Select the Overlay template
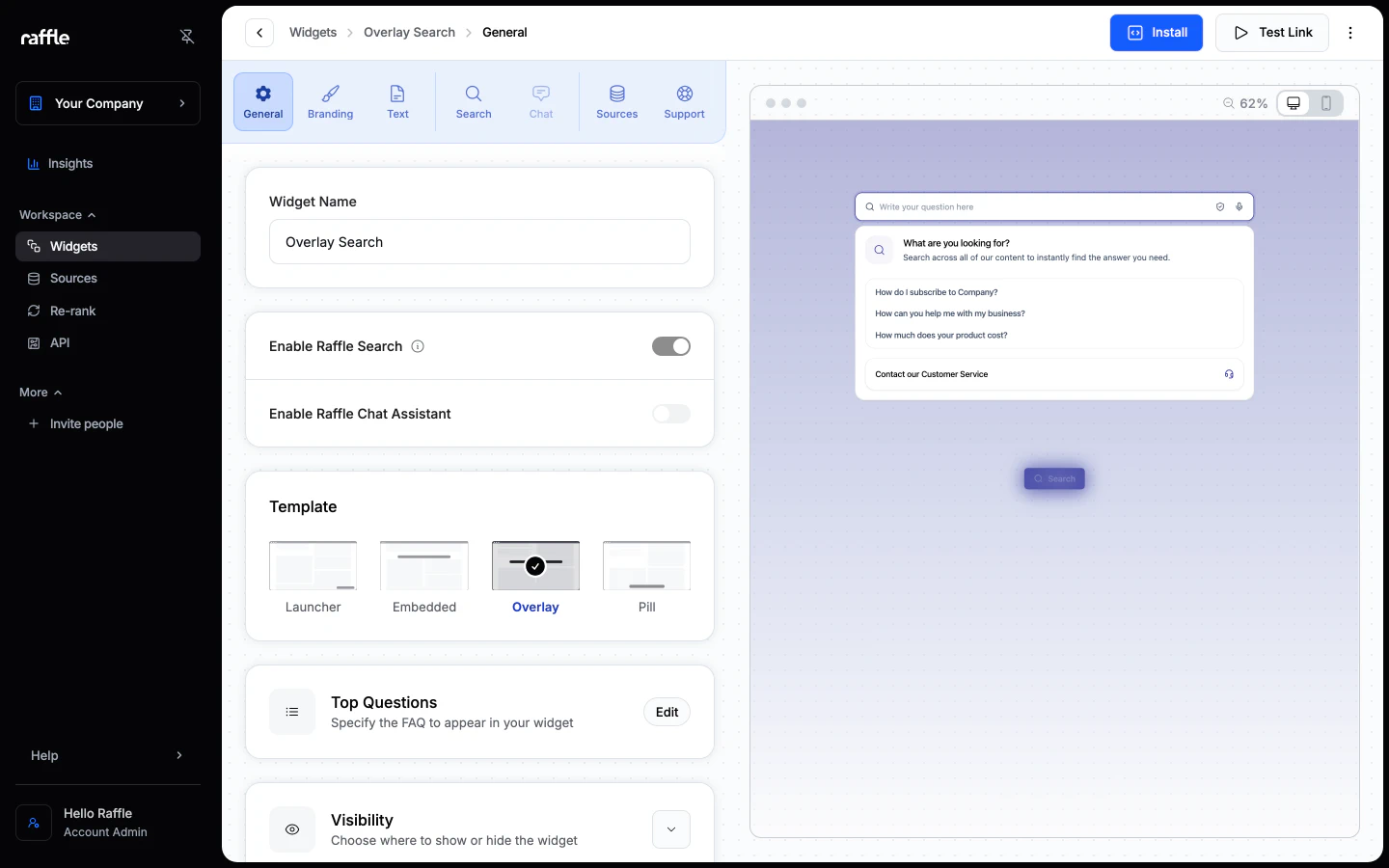Viewport: 1389px width, 868px height. tap(535, 578)
